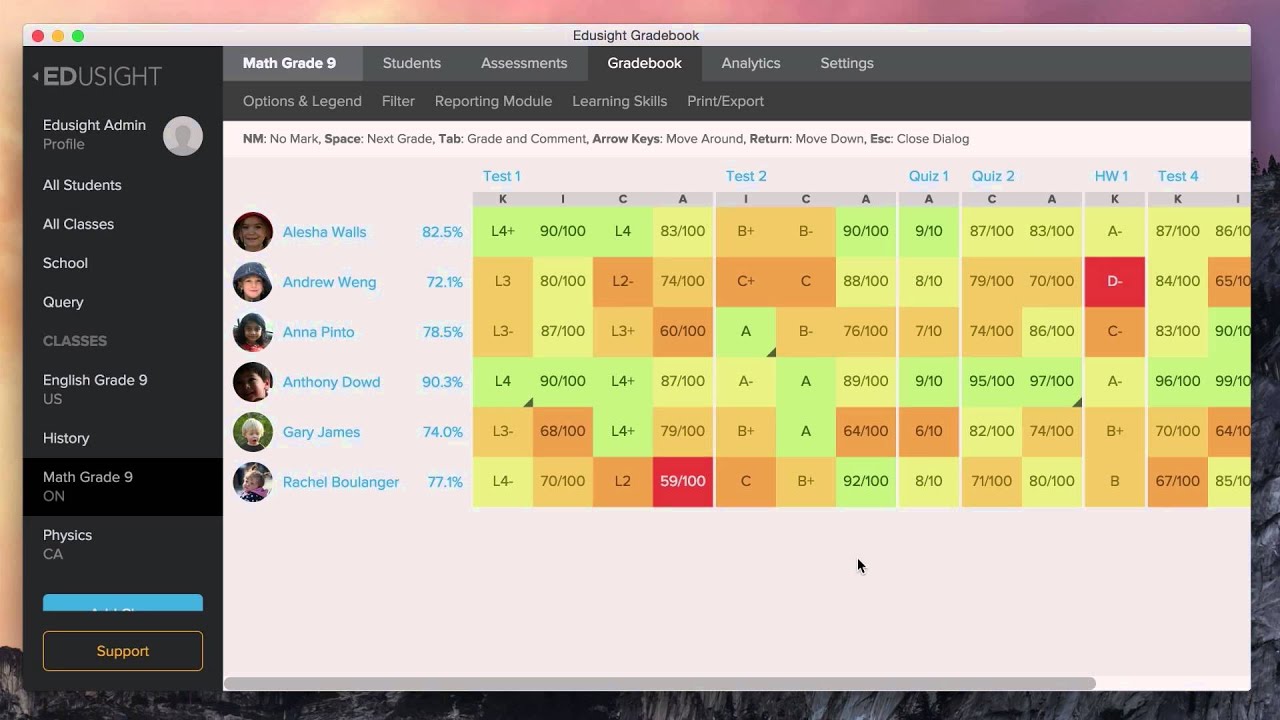The image size is (1280, 720).
Task: Open the HW 1 assessment header
Action: click(x=1111, y=176)
